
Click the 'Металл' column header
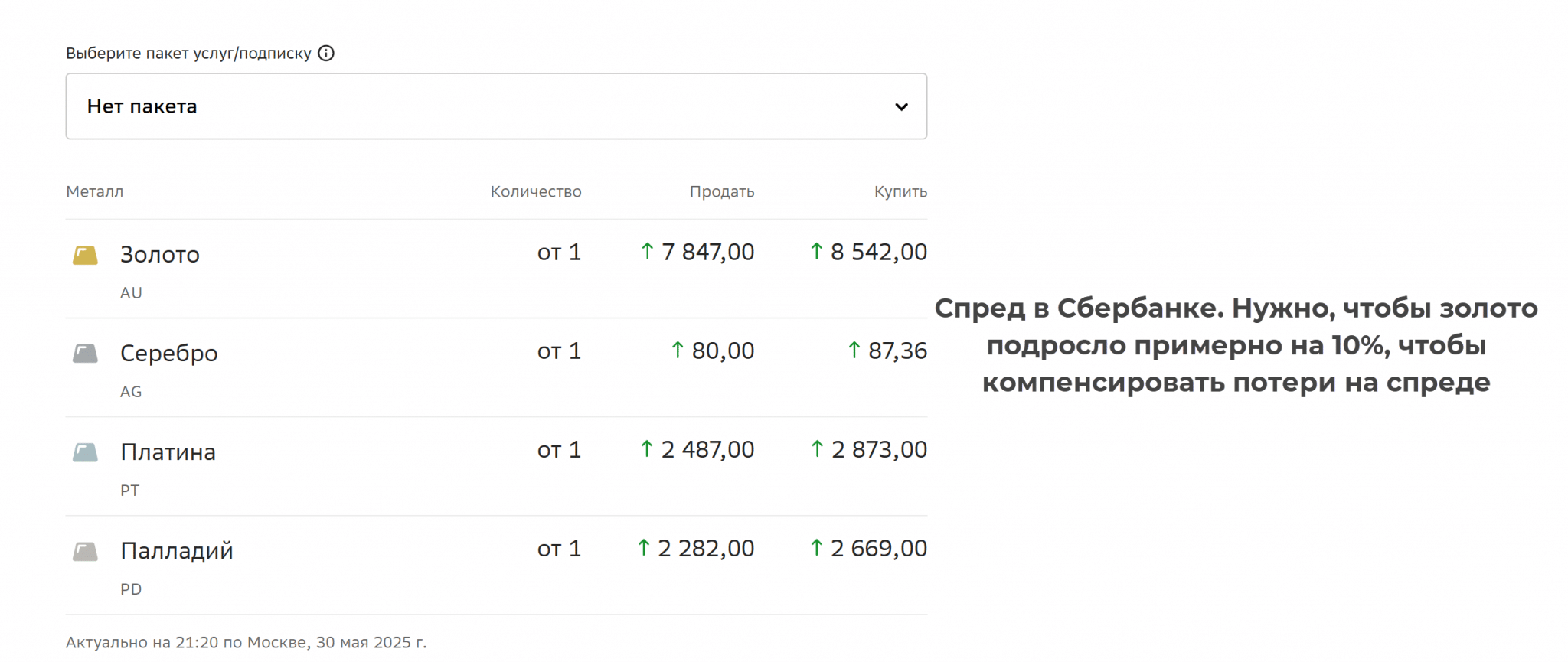pos(94,192)
